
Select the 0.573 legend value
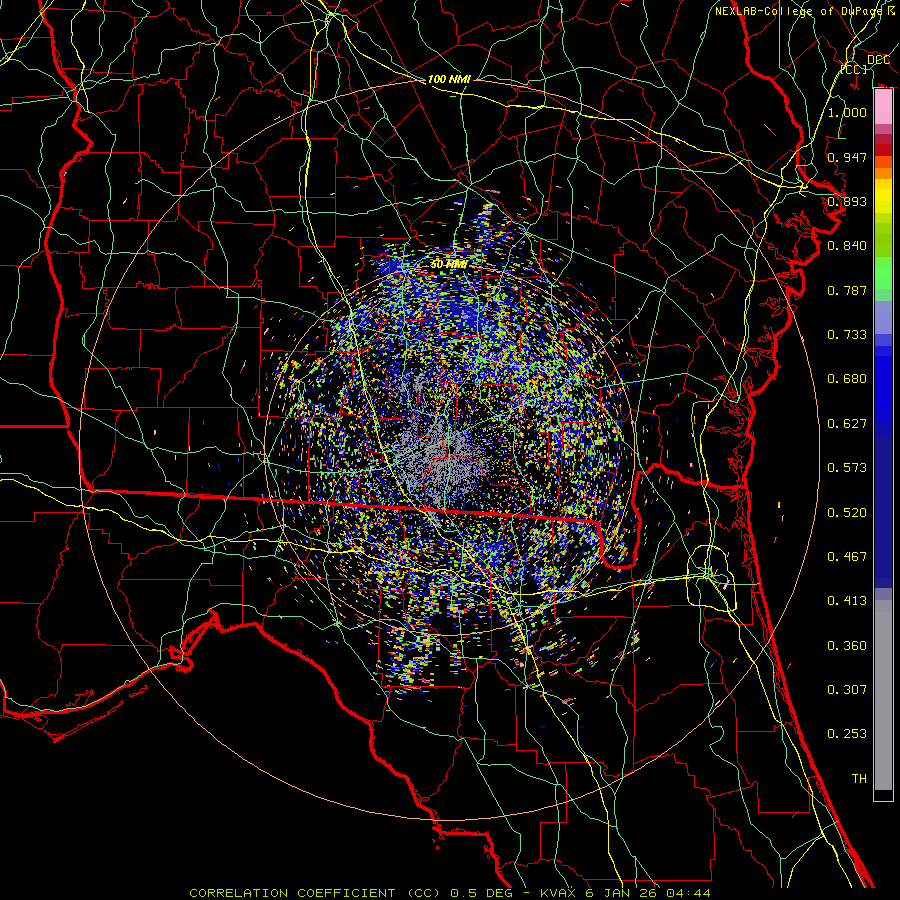[x=847, y=468]
